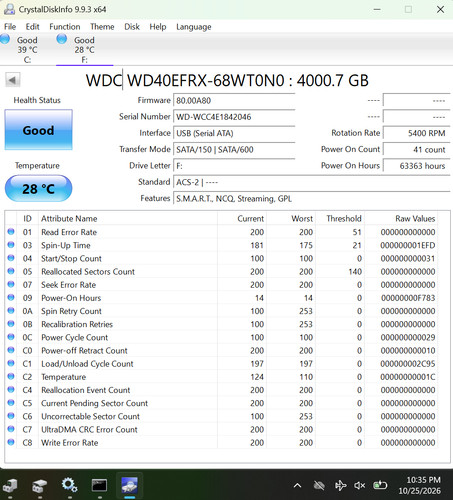Click status icon for Uncorrectable Sector Count
The width and height of the screenshot is (453, 500).
11,416
